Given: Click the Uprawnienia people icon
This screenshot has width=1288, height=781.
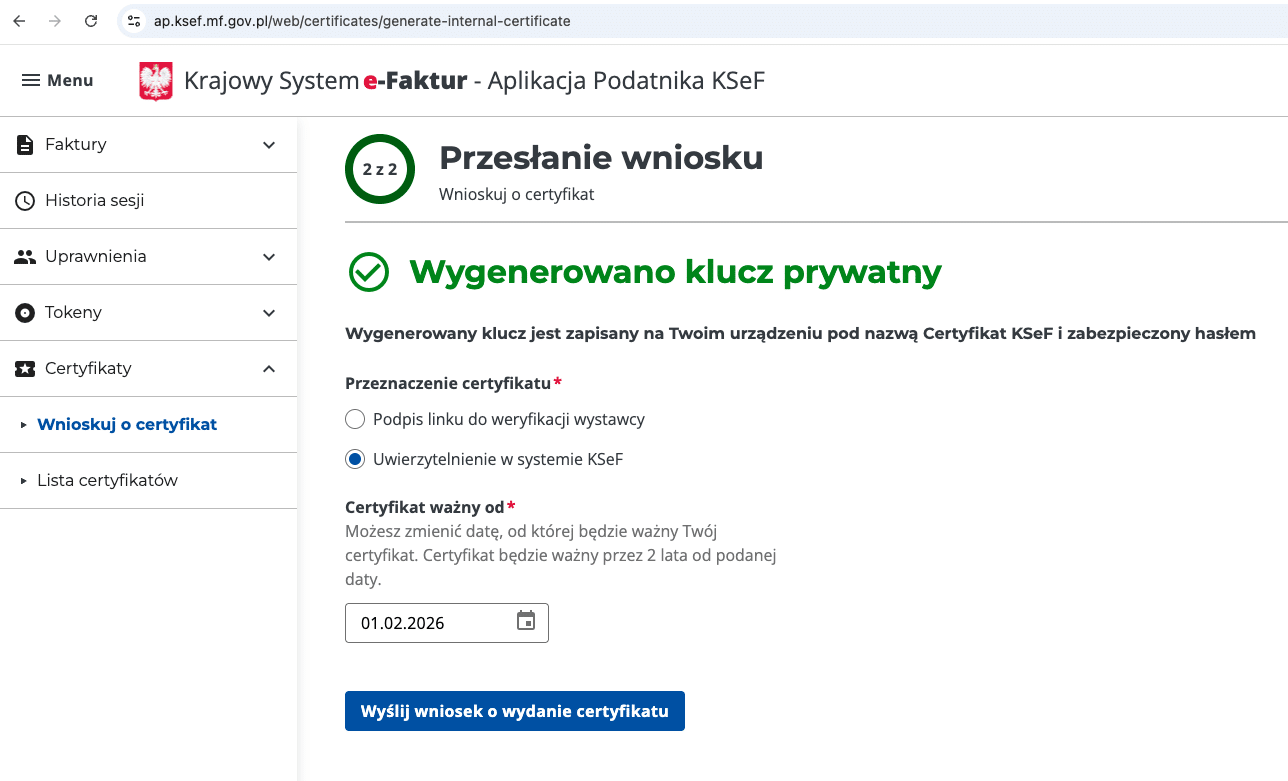Looking at the screenshot, I should click(x=25, y=257).
